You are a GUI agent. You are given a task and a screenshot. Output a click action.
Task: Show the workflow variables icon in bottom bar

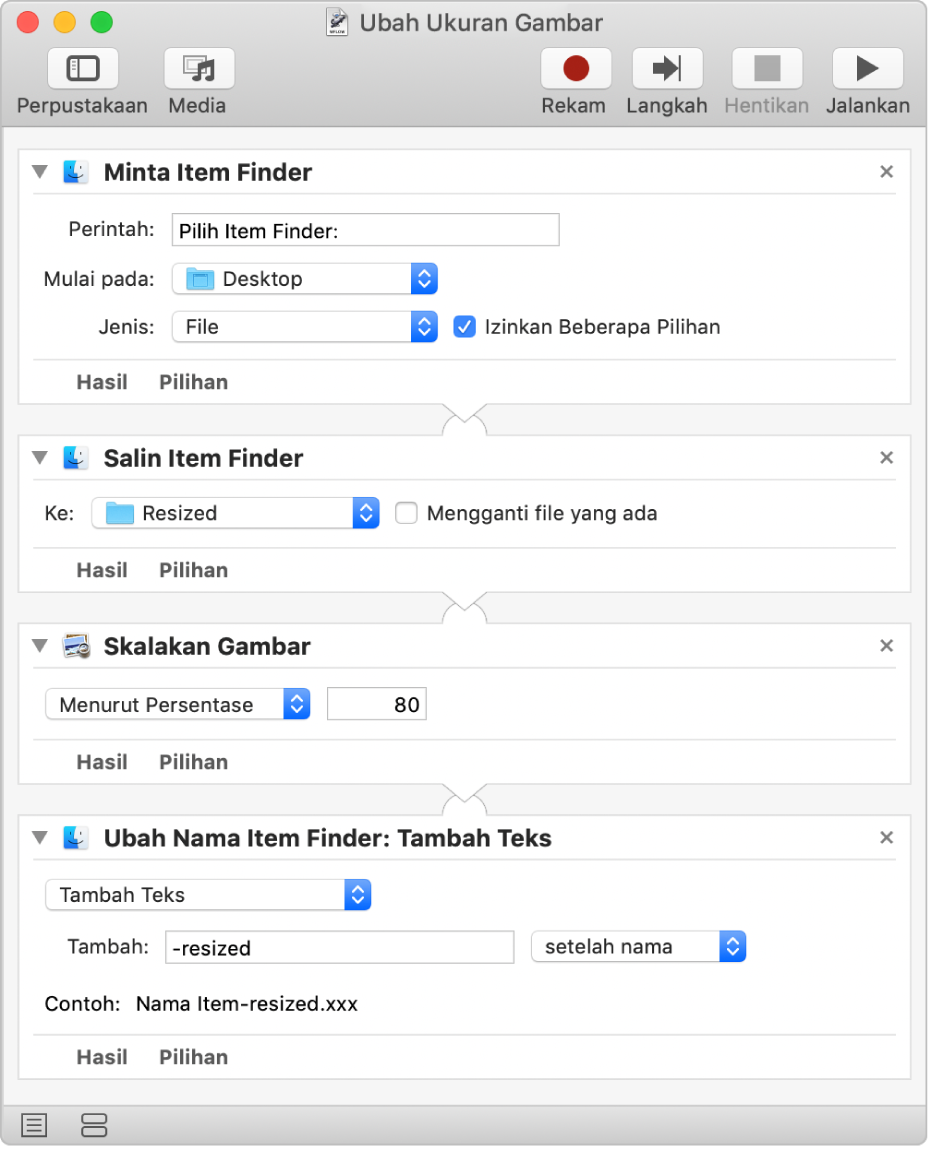pyautogui.click(x=94, y=1125)
